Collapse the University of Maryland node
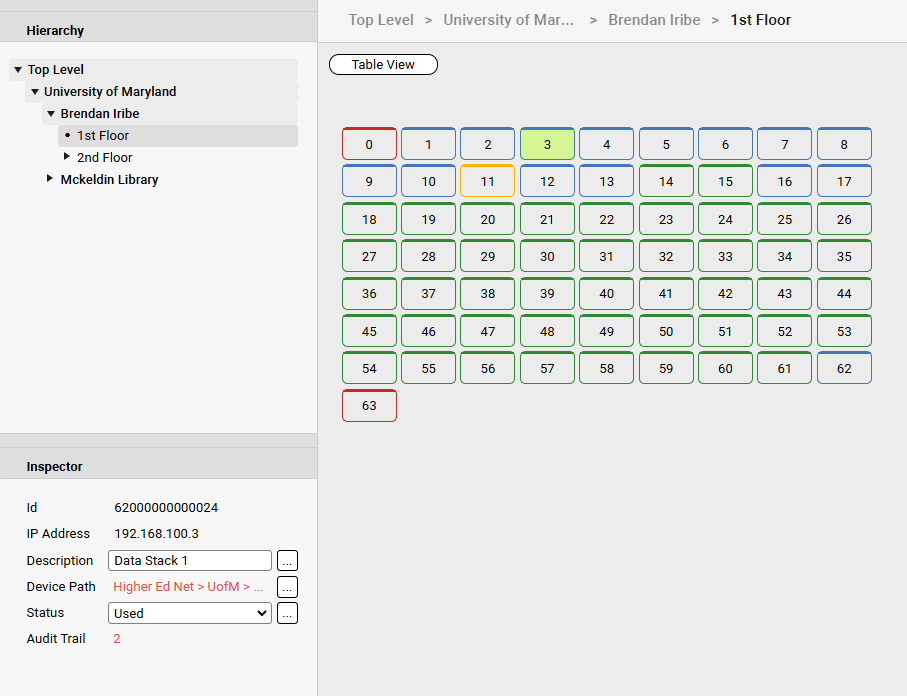The image size is (907, 696). 35,92
